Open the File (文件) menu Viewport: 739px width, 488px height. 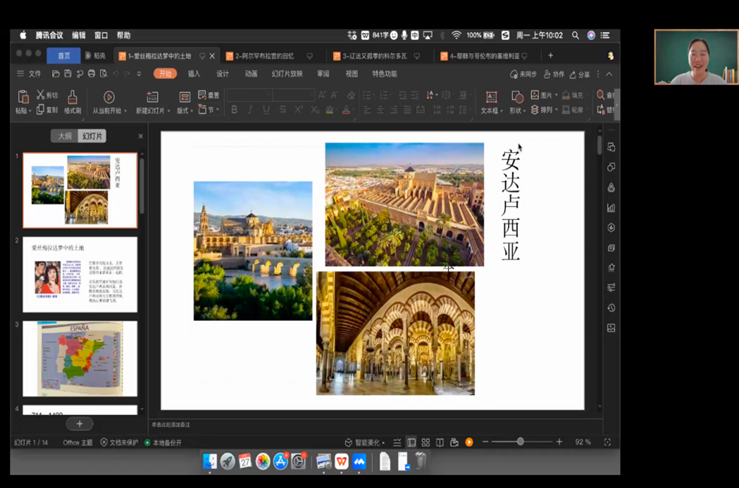tap(34, 73)
